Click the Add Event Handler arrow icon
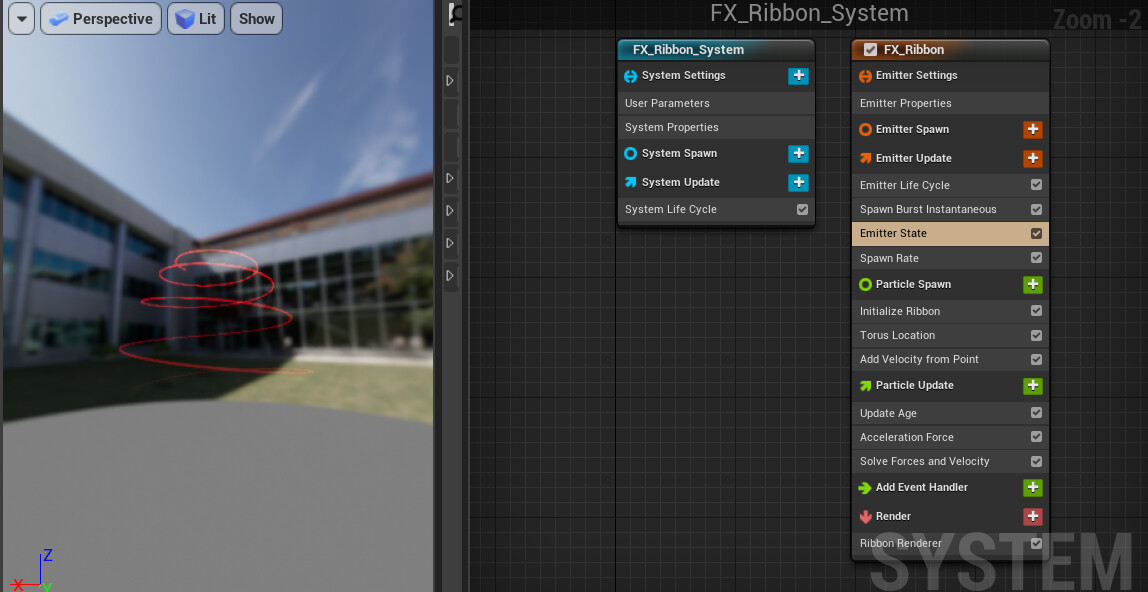 (865, 487)
